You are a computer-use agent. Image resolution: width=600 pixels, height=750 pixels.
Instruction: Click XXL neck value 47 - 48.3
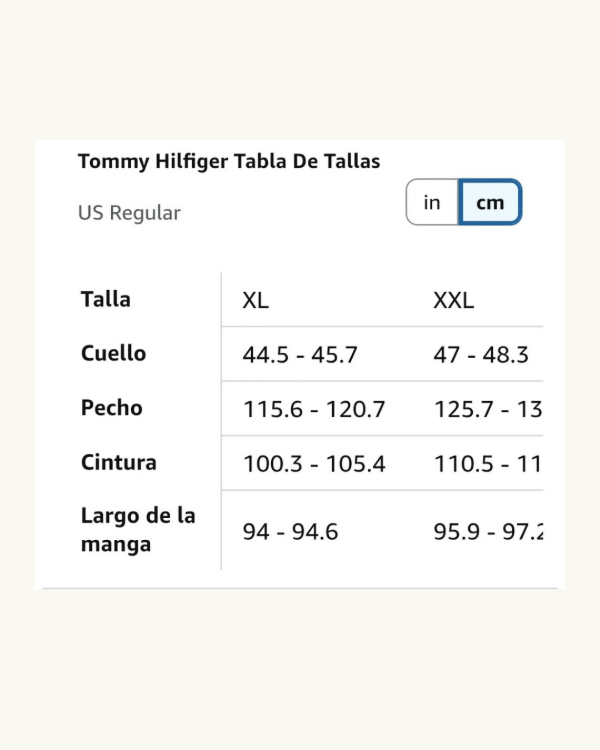click(480, 354)
